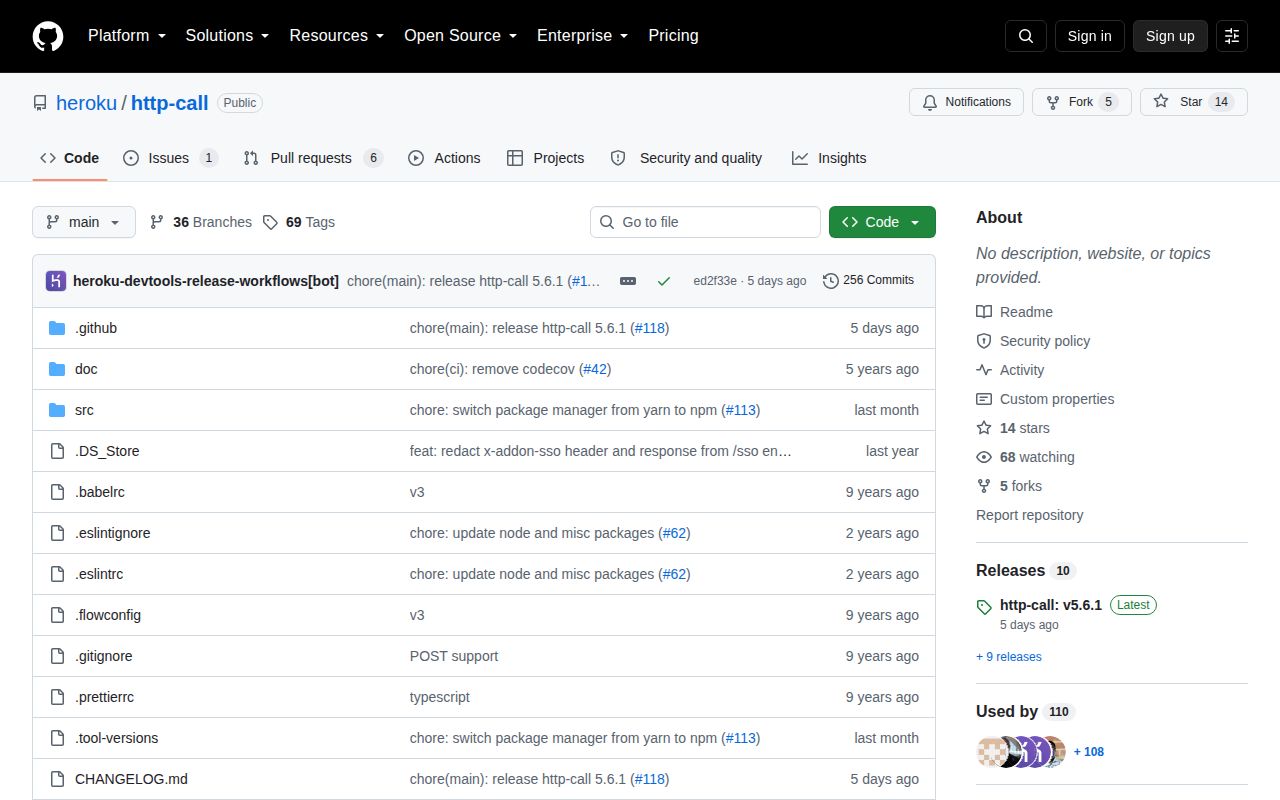Open the http-call repository link
This screenshot has width=1280, height=800.
coord(170,103)
